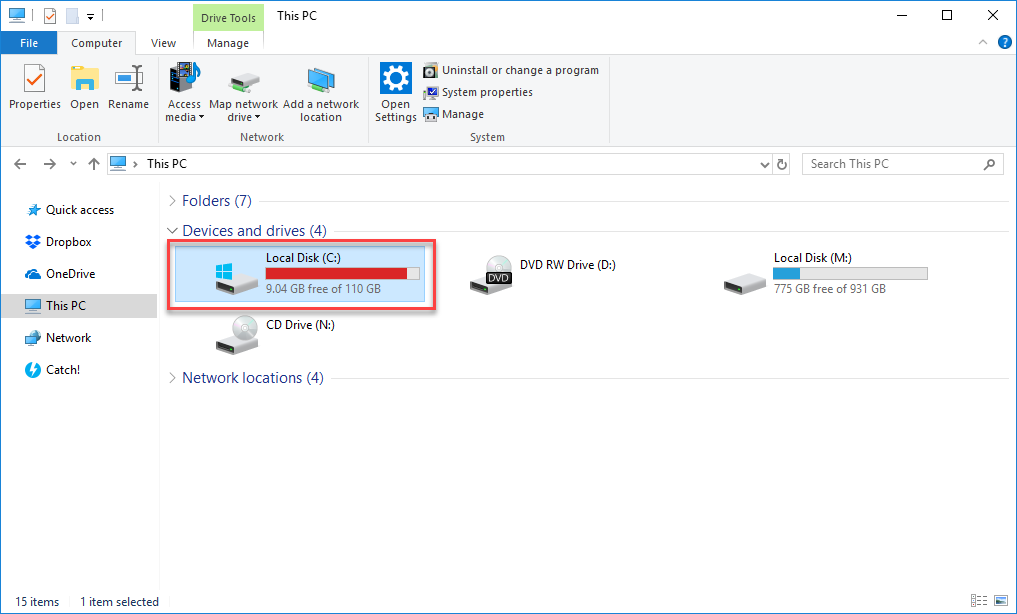This screenshot has width=1017, height=614.
Task: Select the Local Disk (M:) drive icon
Action: point(745,283)
